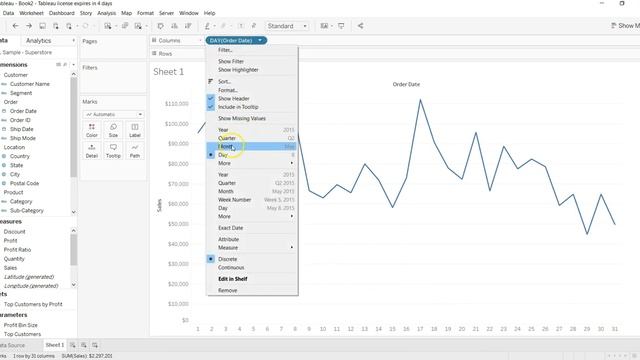Choose Filter... from the context menu
The height and width of the screenshot is (360, 640).
click(251, 50)
